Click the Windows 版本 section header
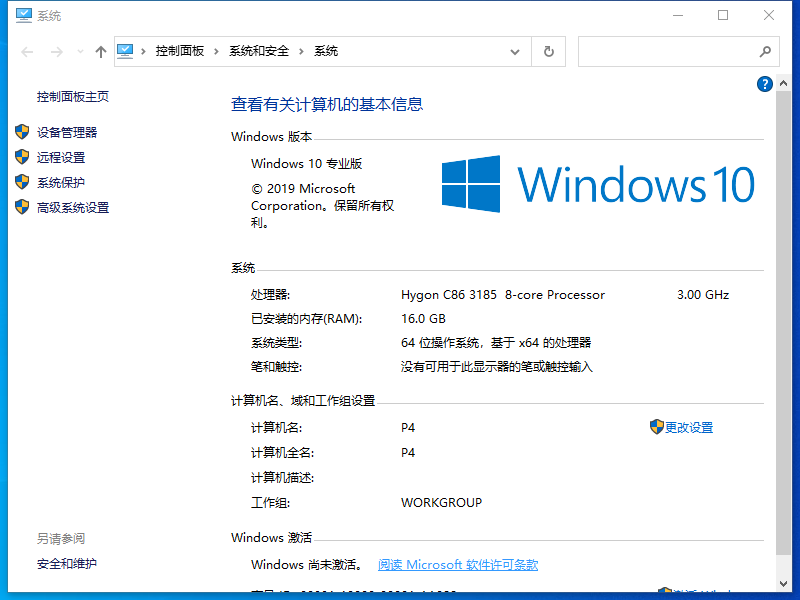 click(x=271, y=137)
